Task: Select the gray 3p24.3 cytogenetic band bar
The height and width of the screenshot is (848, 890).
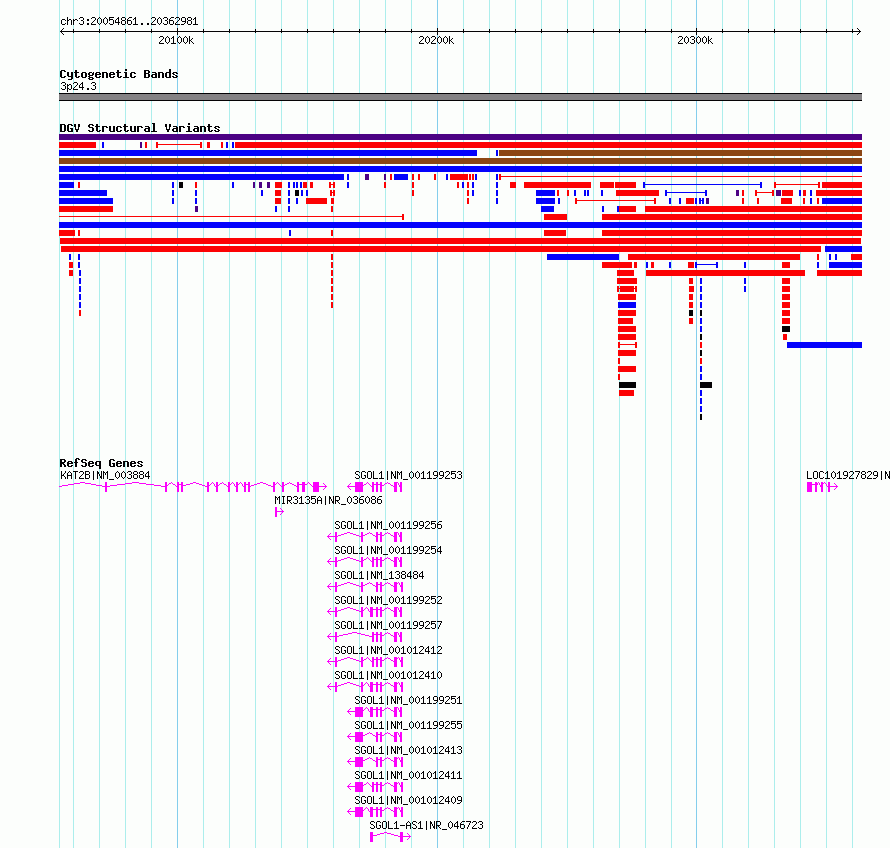Action: pos(460,97)
